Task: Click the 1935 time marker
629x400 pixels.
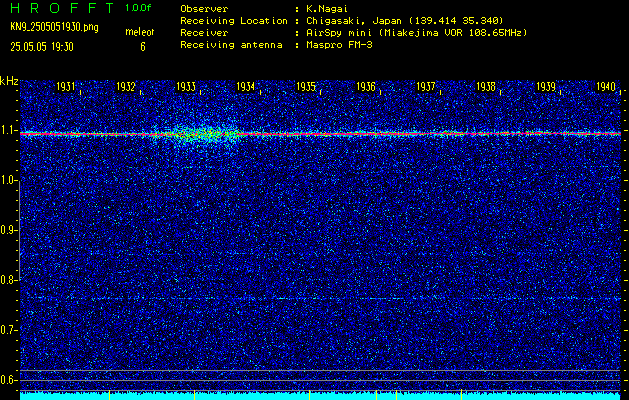Action: 306,87
